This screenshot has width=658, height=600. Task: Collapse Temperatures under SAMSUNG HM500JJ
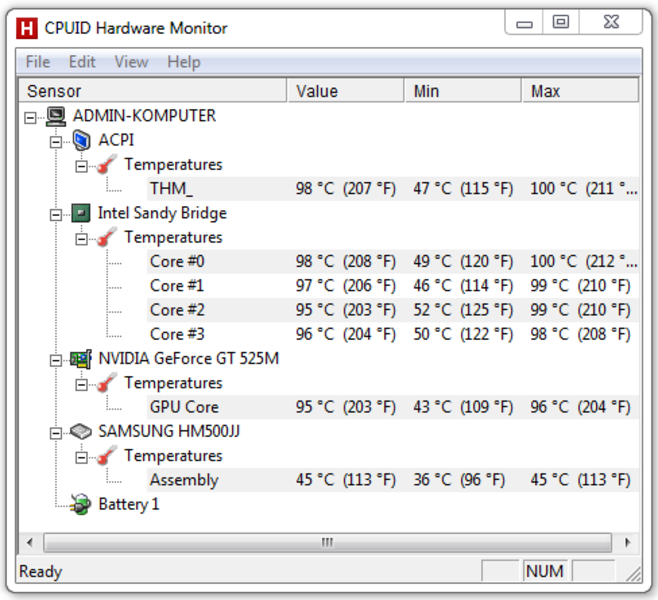click(81, 457)
